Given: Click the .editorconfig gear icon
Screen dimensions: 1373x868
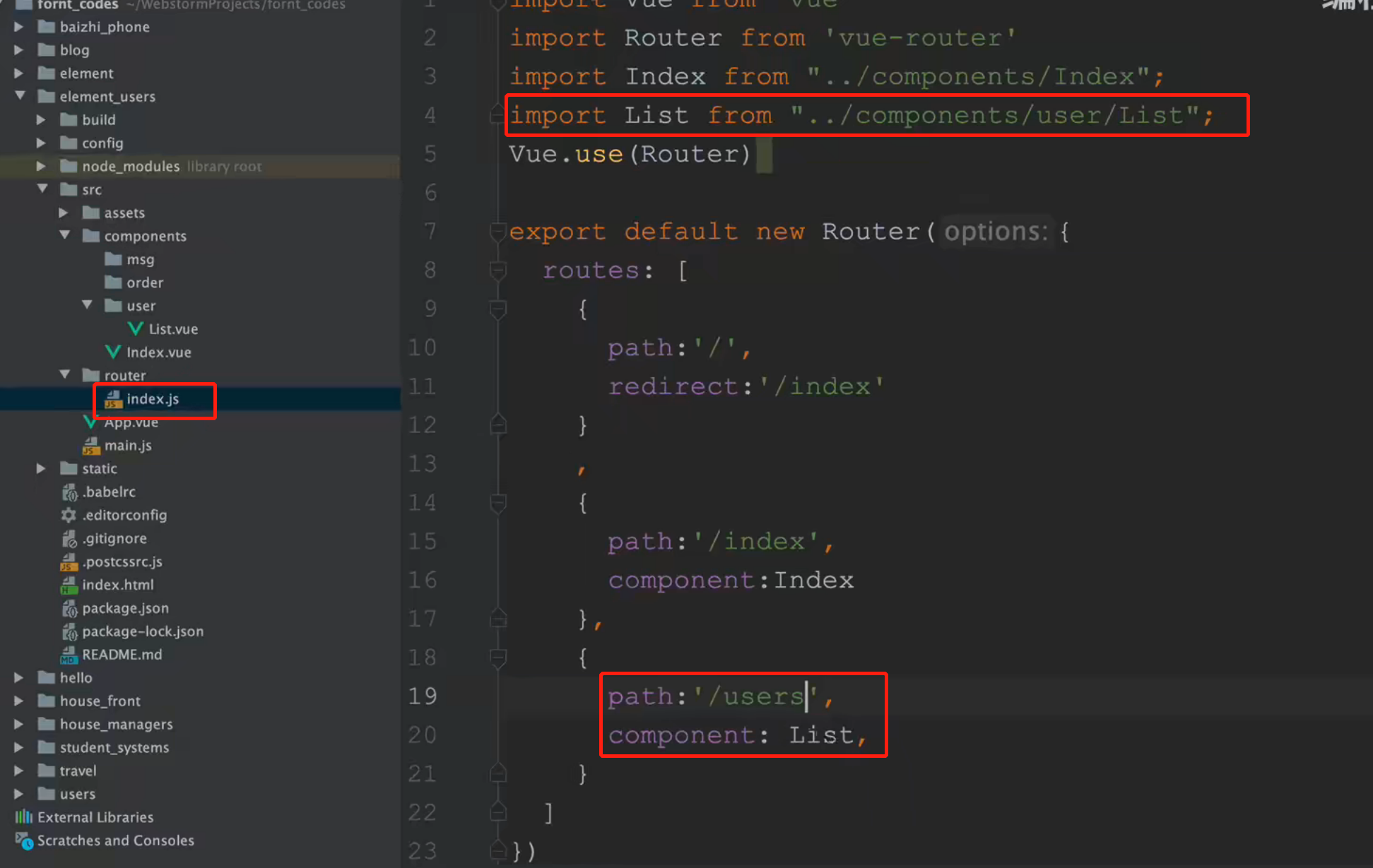Looking at the screenshot, I should 69,515.
